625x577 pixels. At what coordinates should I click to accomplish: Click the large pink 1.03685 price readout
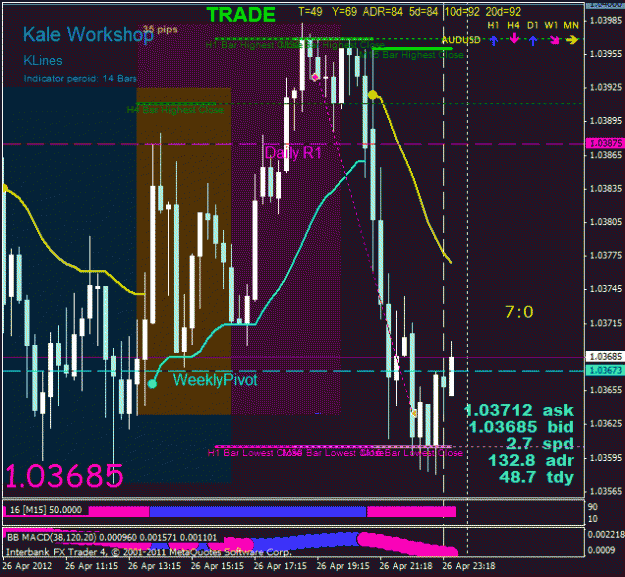[64, 476]
